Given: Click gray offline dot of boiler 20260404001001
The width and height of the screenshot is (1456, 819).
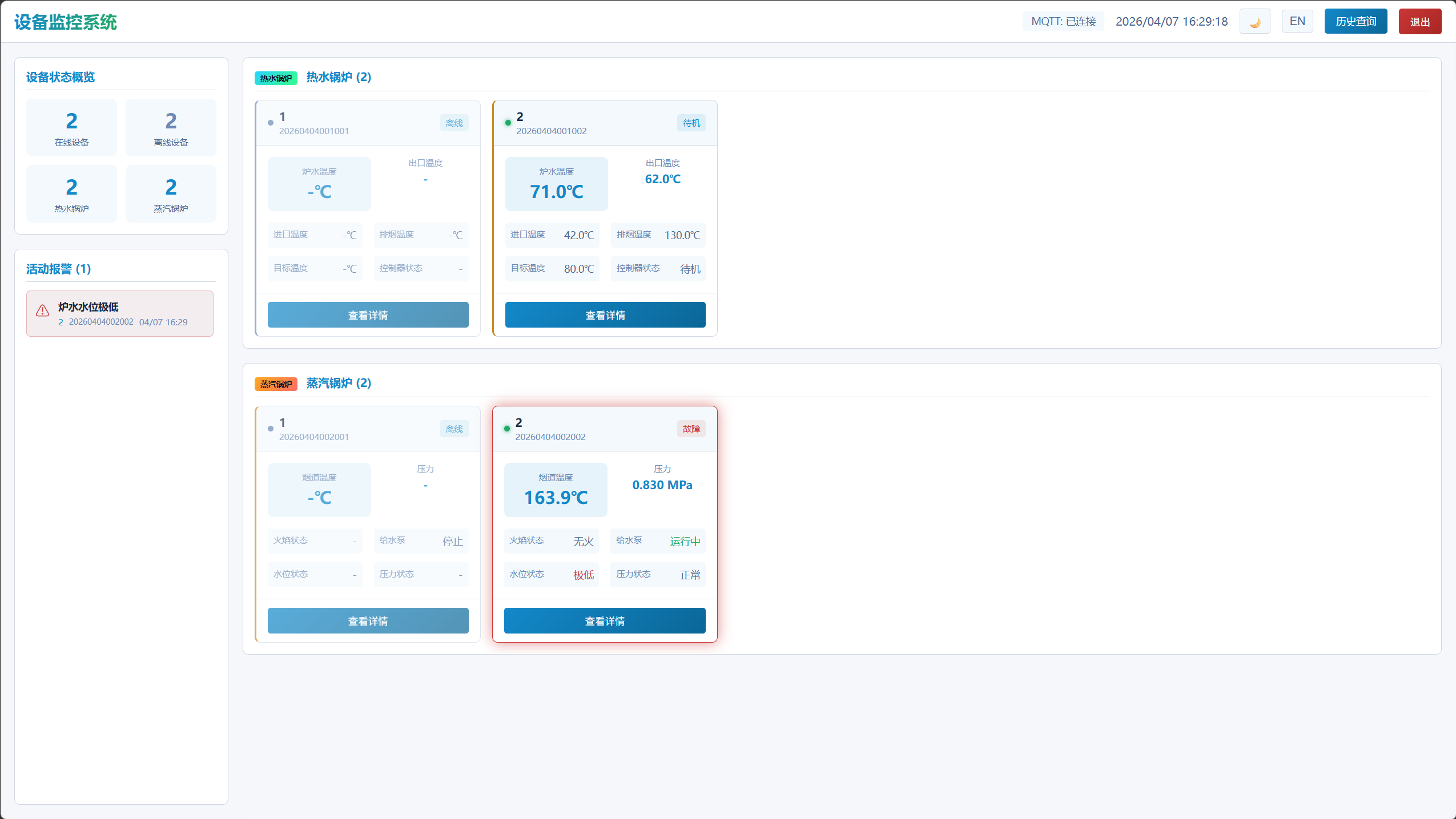Looking at the screenshot, I should point(271,123).
